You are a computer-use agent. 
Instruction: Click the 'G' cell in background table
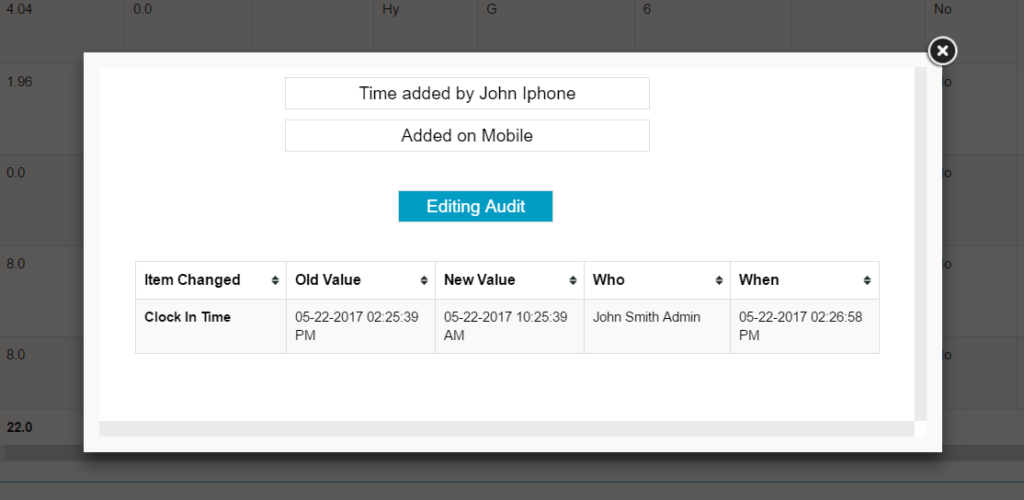pyautogui.click(x=491, y=9)
